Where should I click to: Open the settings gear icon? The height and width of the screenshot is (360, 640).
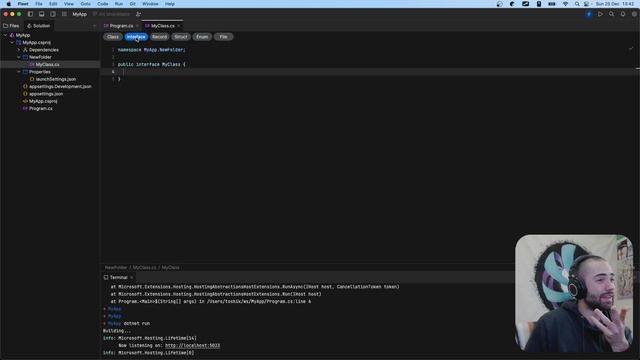click(x=634, y=14)
